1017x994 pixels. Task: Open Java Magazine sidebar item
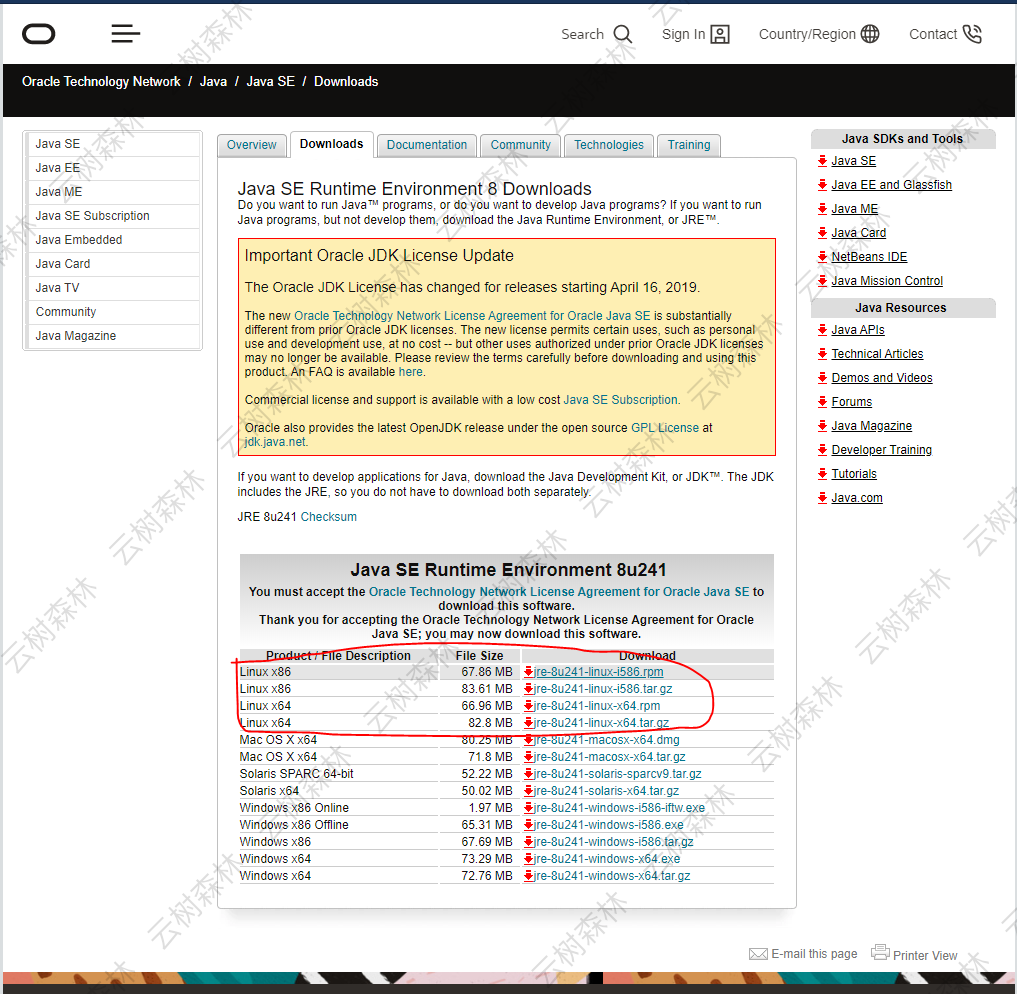click(113, 336)
